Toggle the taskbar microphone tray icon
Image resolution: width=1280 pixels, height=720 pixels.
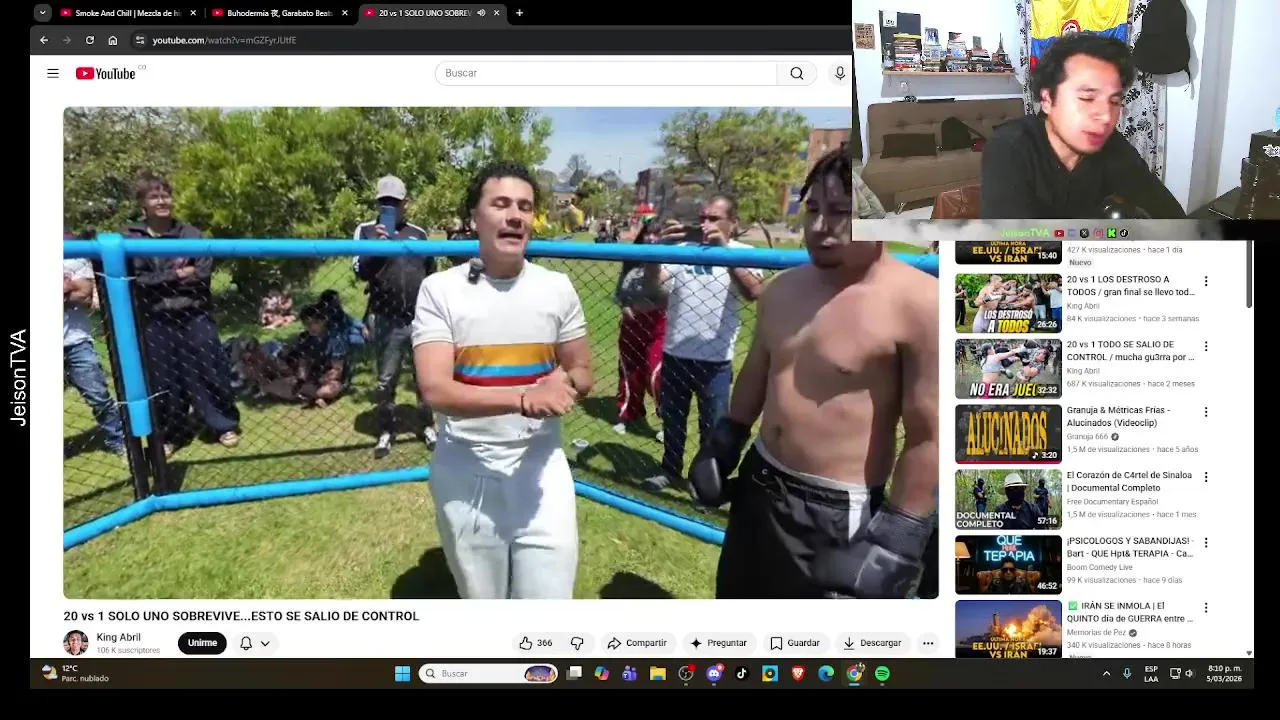pyautogui.click(x=1127, y=674)
